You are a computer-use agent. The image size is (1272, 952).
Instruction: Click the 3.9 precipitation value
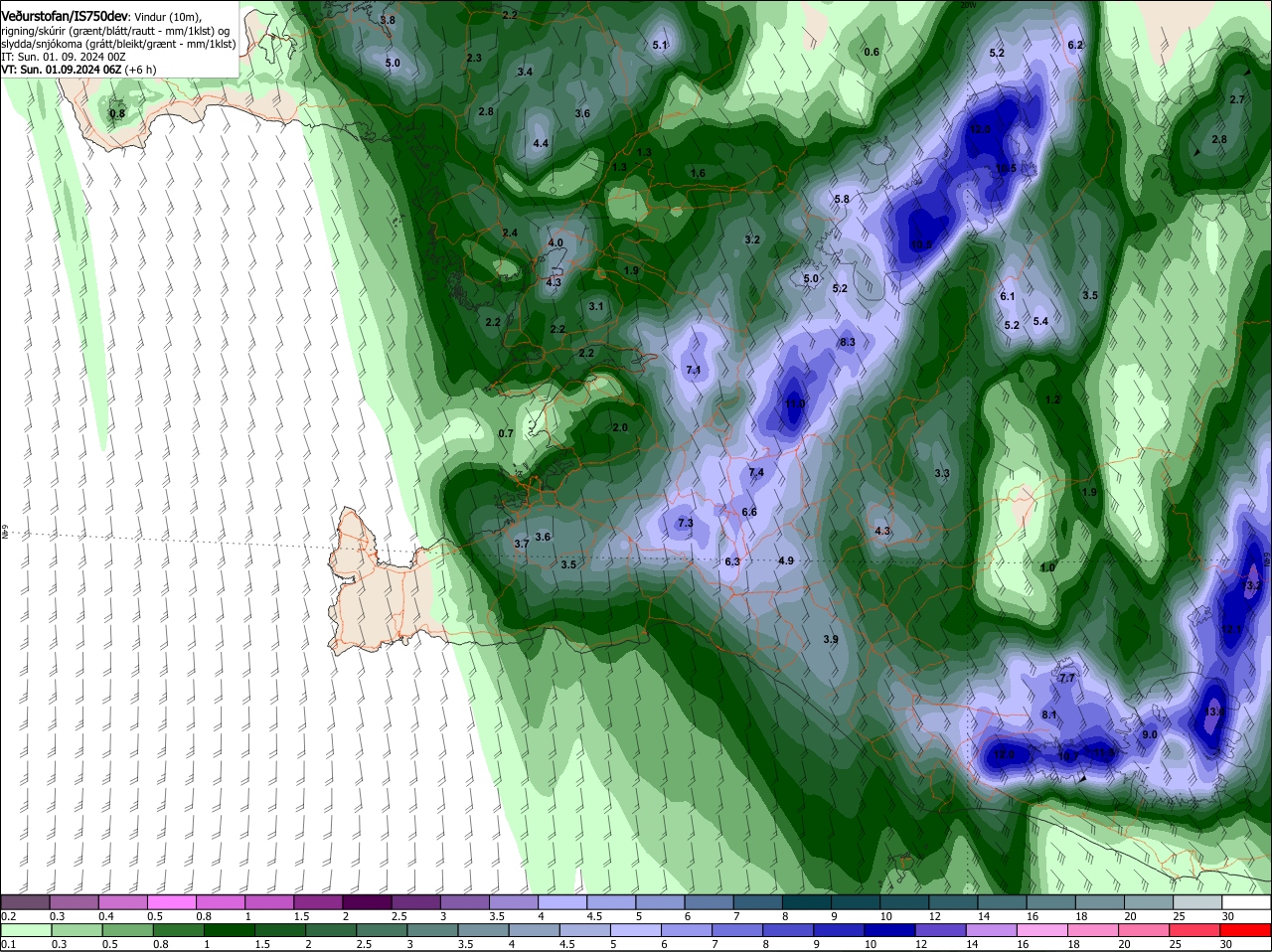coord(831,639)
